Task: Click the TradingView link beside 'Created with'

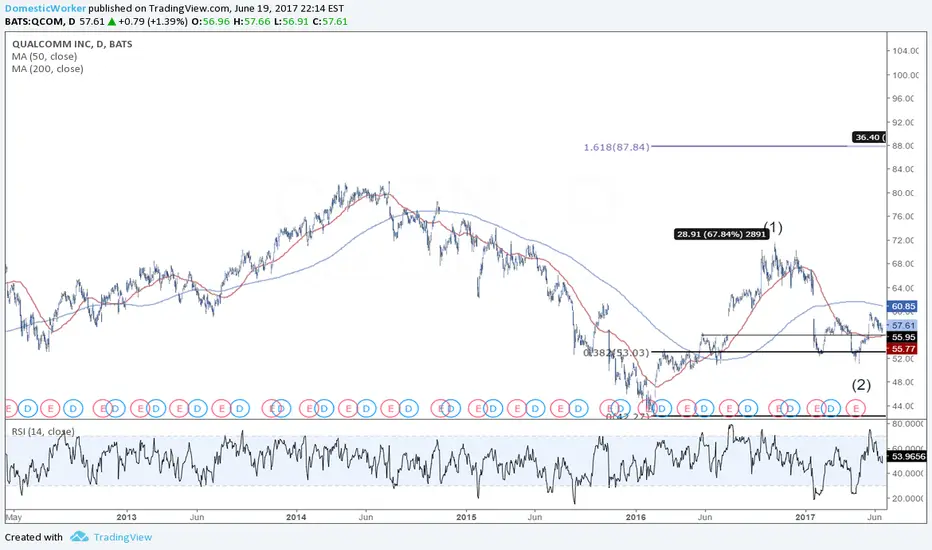Action: coord(122,537)
